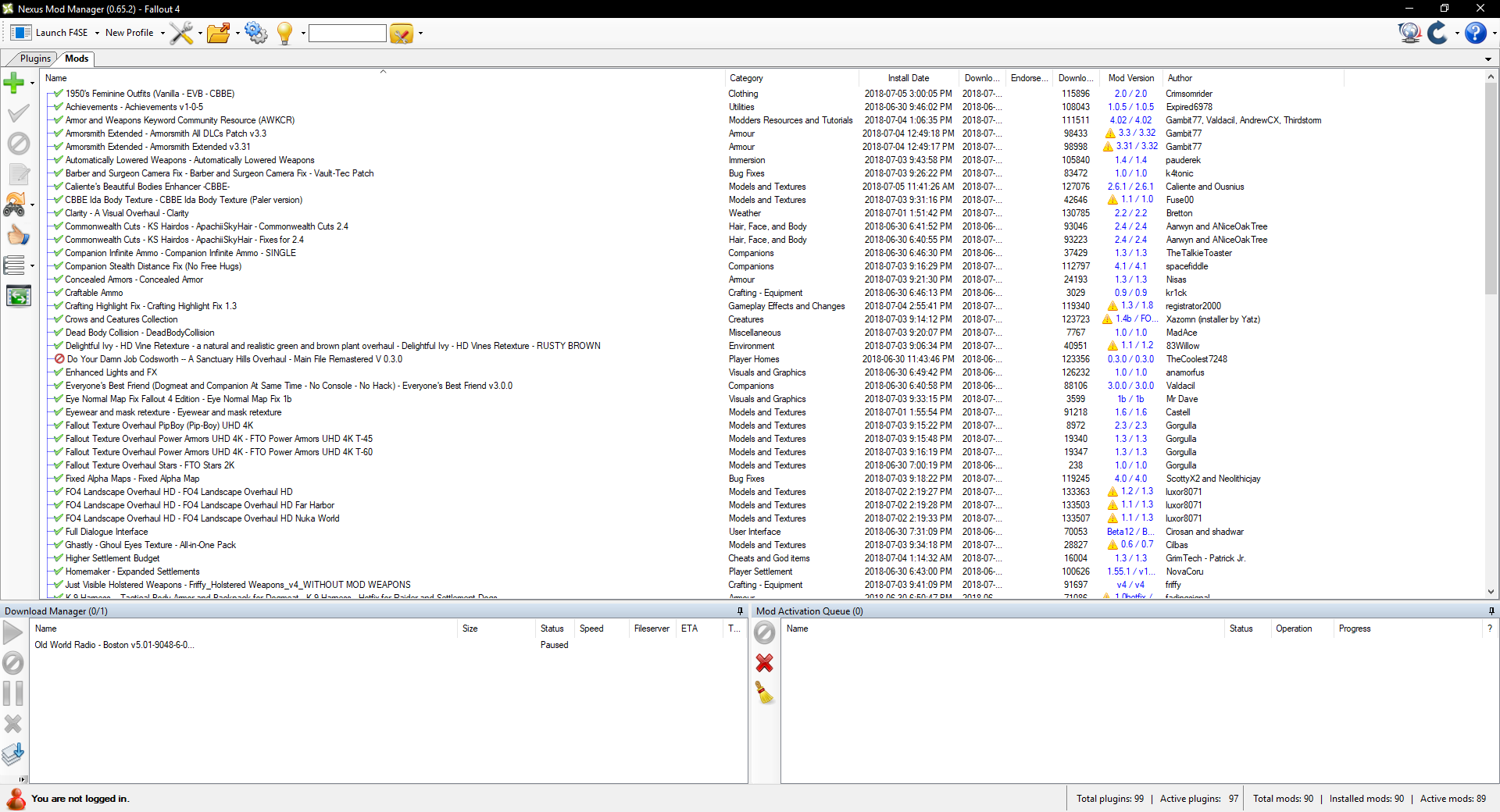Click the lightbulb tips icon
Image resolution: width=1500 pixels, height=812 pixels.
pos(285,33)
